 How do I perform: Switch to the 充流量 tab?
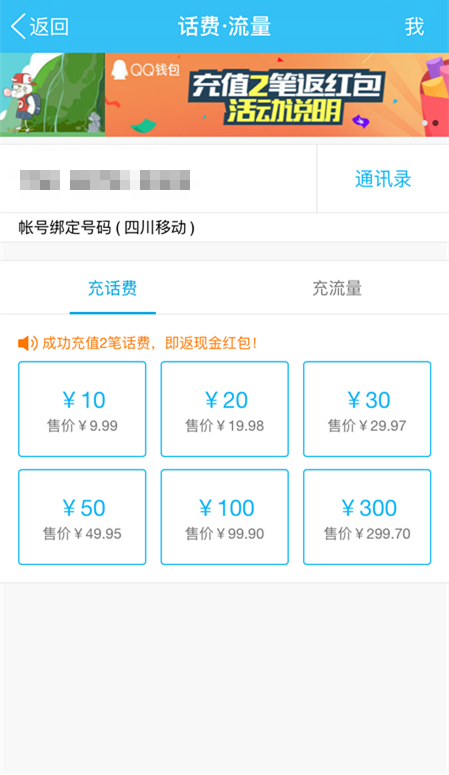pyautogui.click(x=337, y=288)
